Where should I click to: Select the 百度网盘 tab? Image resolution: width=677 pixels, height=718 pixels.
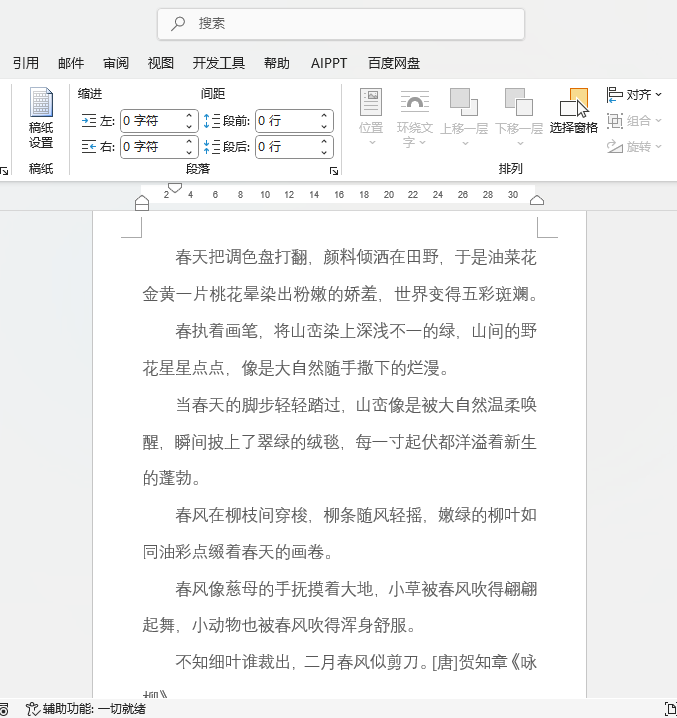click(x=394, y=63)
